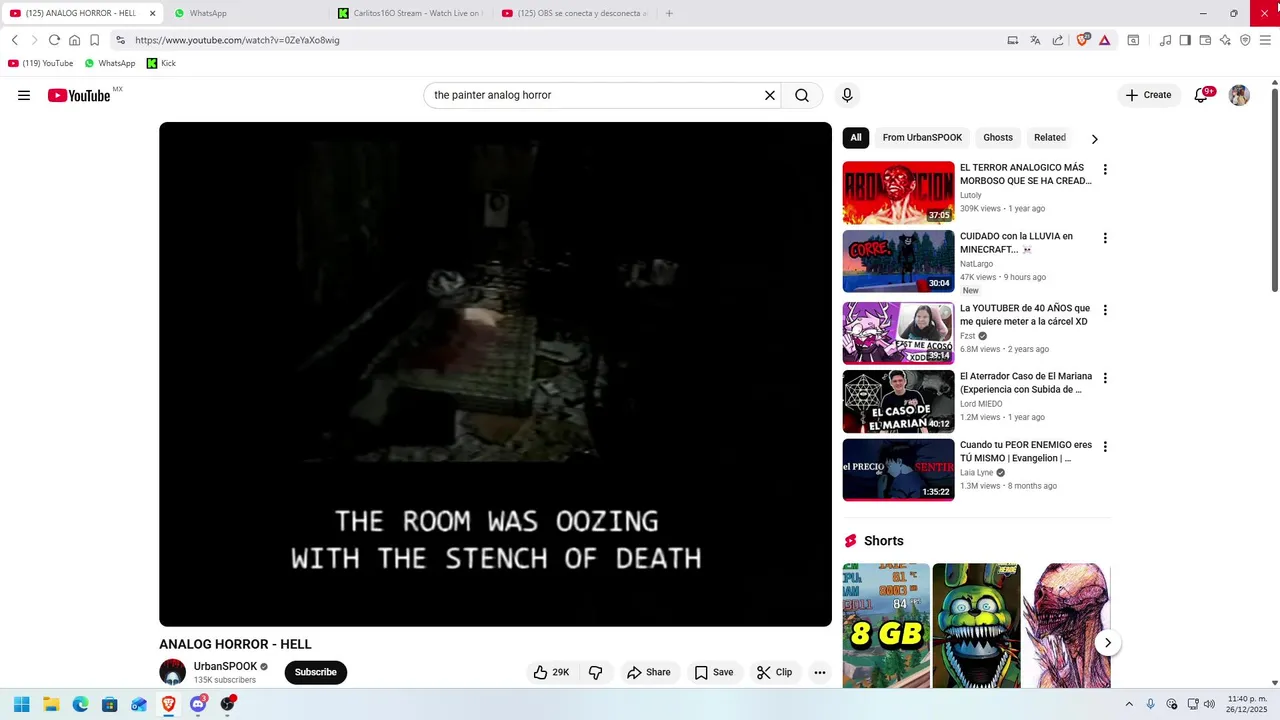Open EL TERROR ANALOGICO video thumbnail

898,193
